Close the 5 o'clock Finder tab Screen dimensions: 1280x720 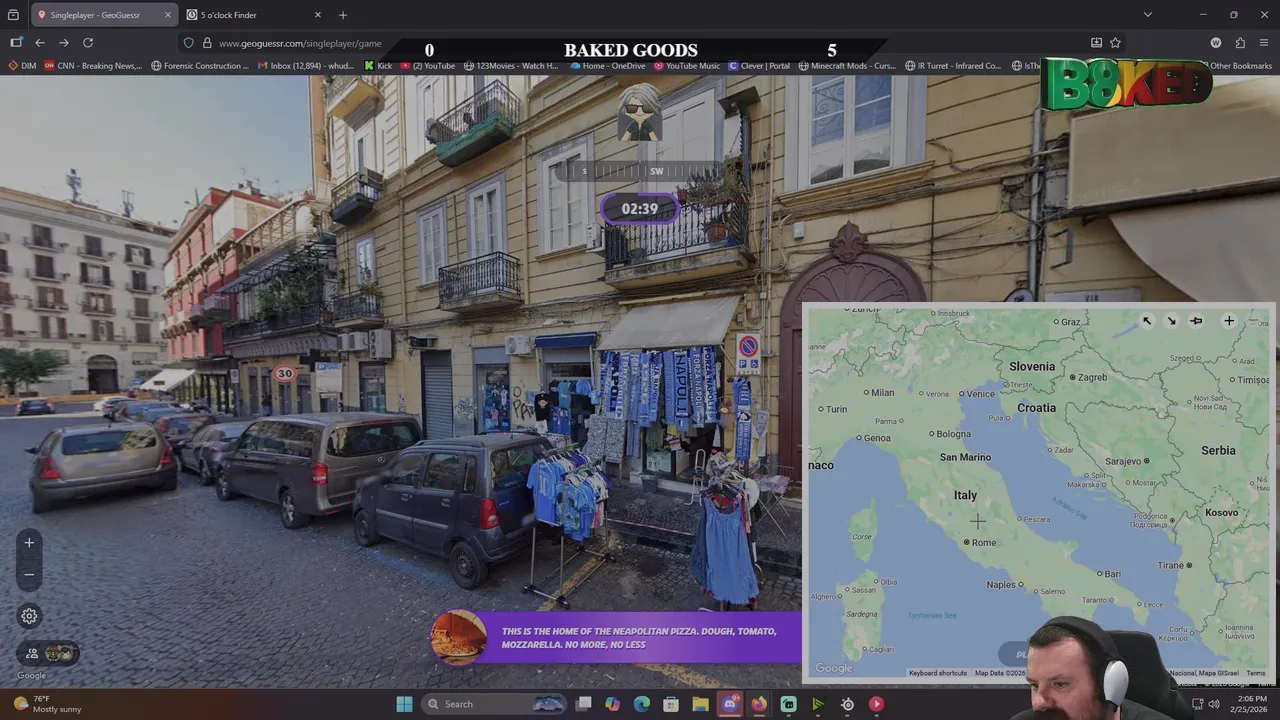[x=318, y=15]
